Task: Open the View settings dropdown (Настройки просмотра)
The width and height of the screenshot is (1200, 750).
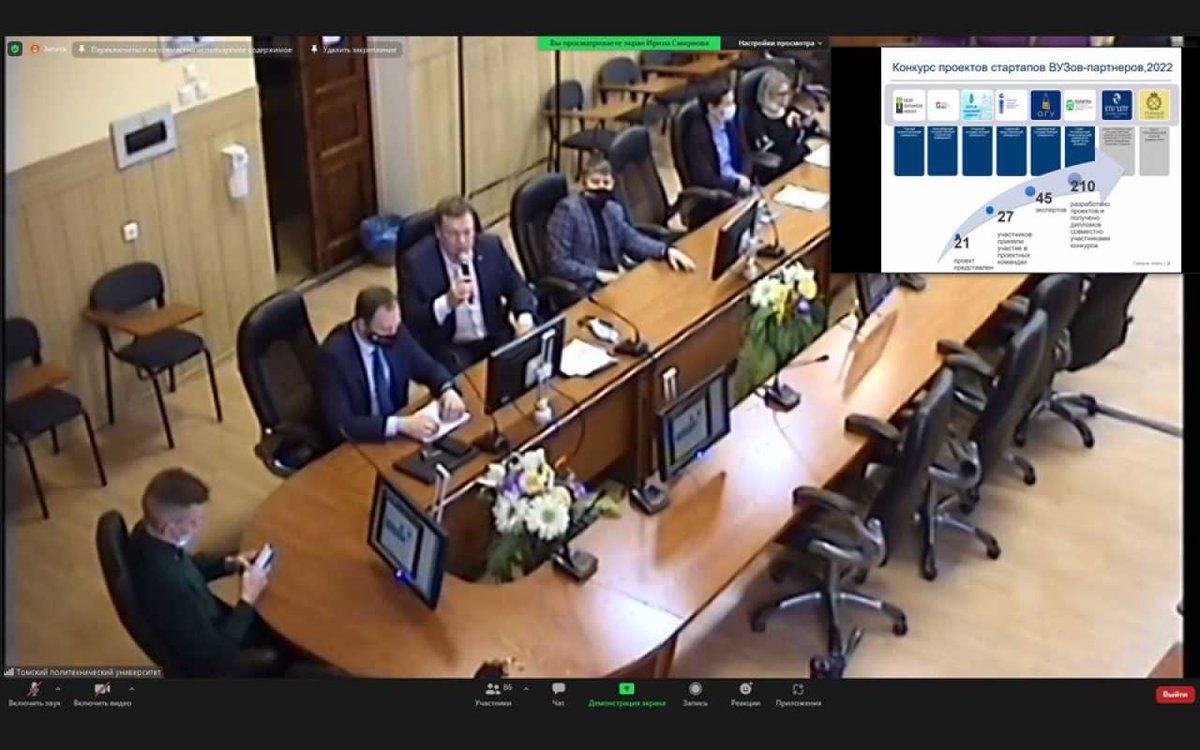Action: (x=781, y=43)
